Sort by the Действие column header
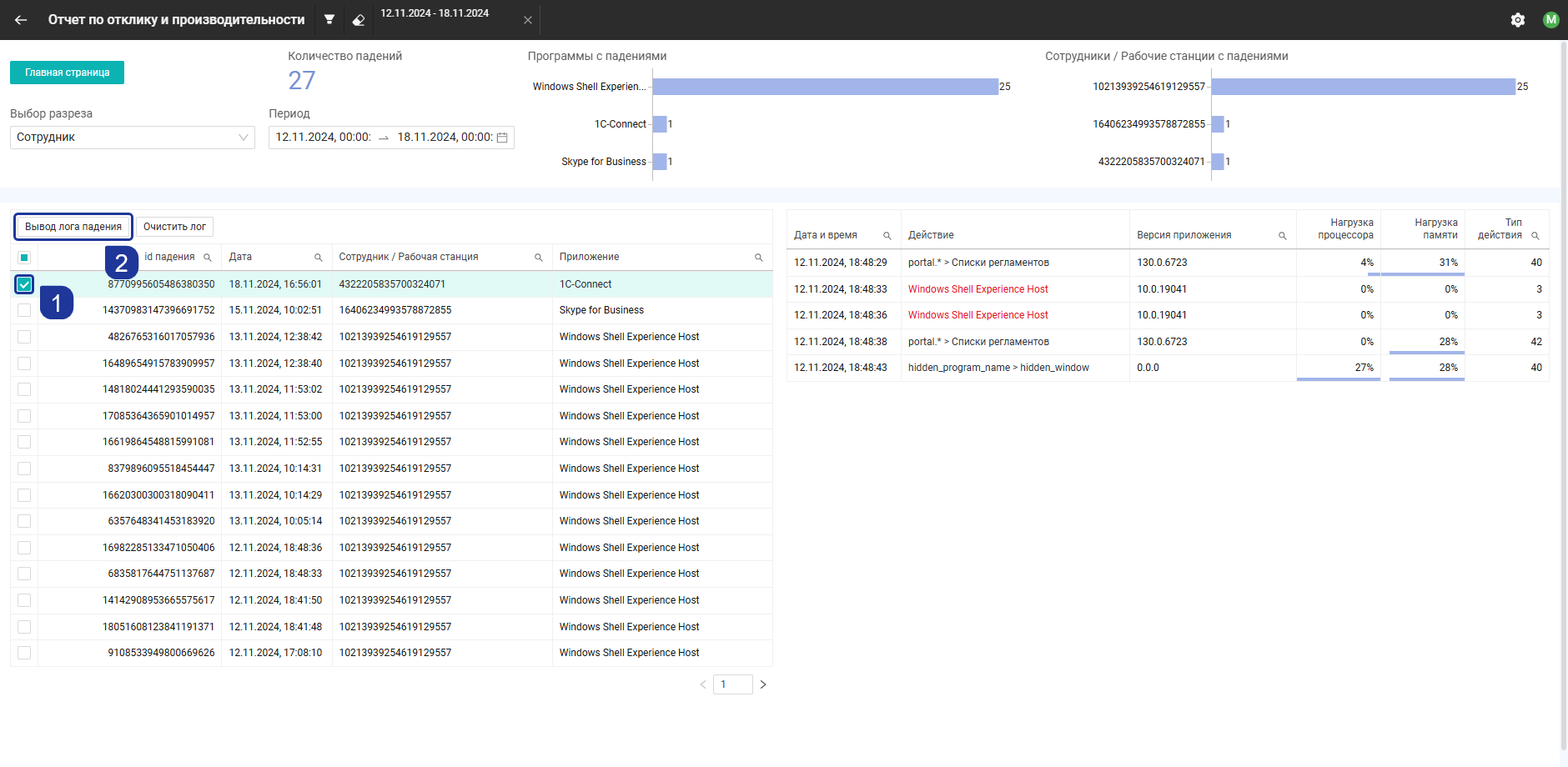Image resolution: width=1568 pixels, height=767 pixels. [931, 235]
